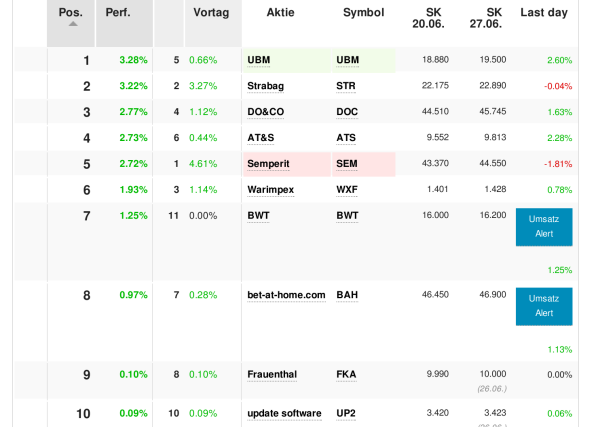Open the update software stock link
Image resolution: width=600 pixels, height=427 pixels.
284,413
